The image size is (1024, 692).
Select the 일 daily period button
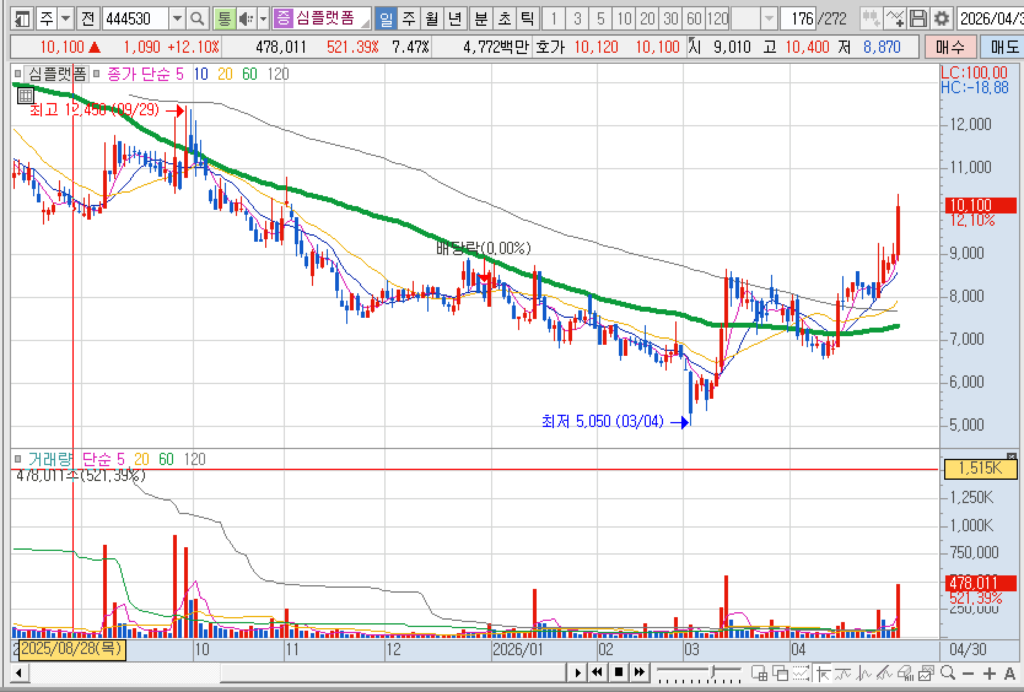click(386, 18)
